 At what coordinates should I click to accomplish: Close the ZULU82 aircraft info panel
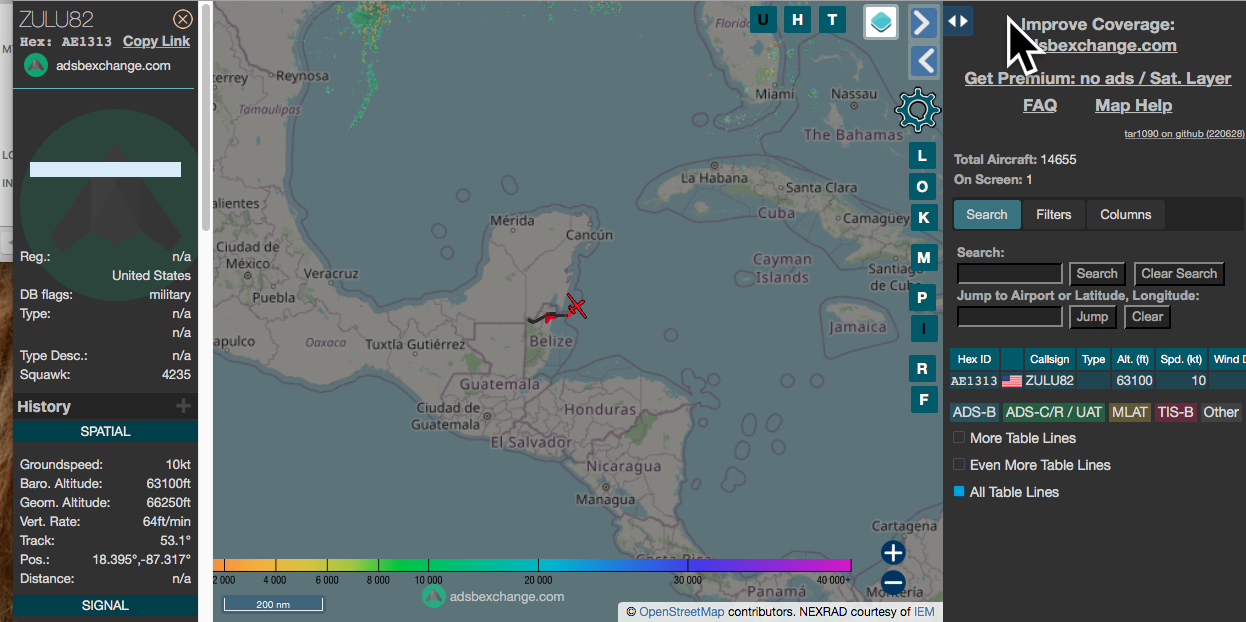pos(183,19)
